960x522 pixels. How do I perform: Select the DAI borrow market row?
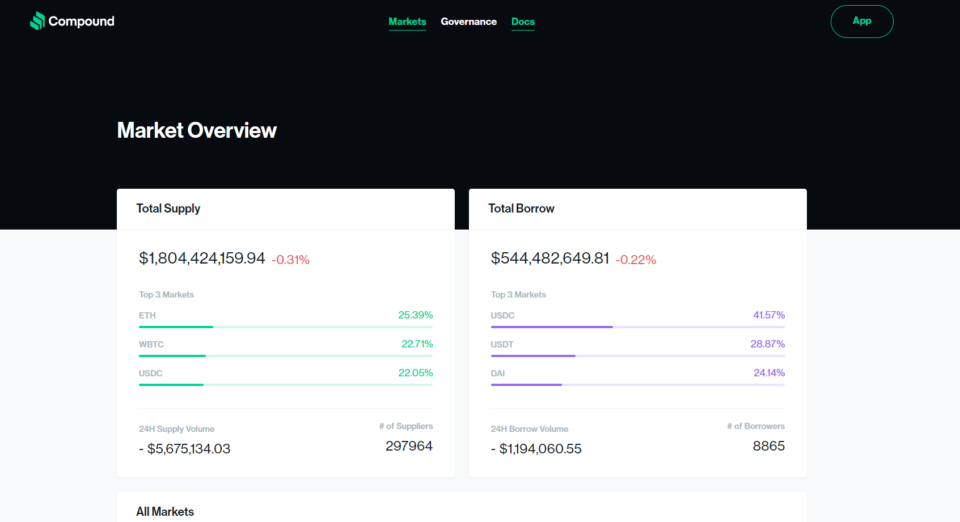[x=637, y=376]
